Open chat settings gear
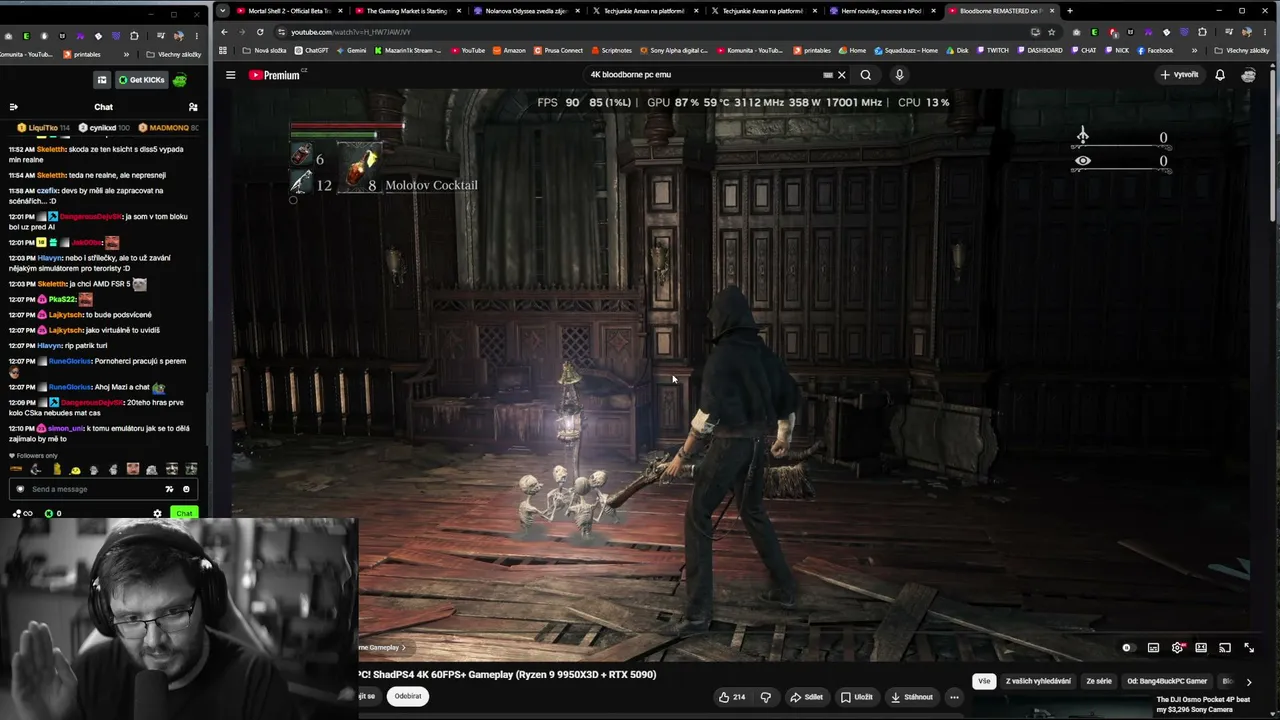 click(x=157, y=514)
